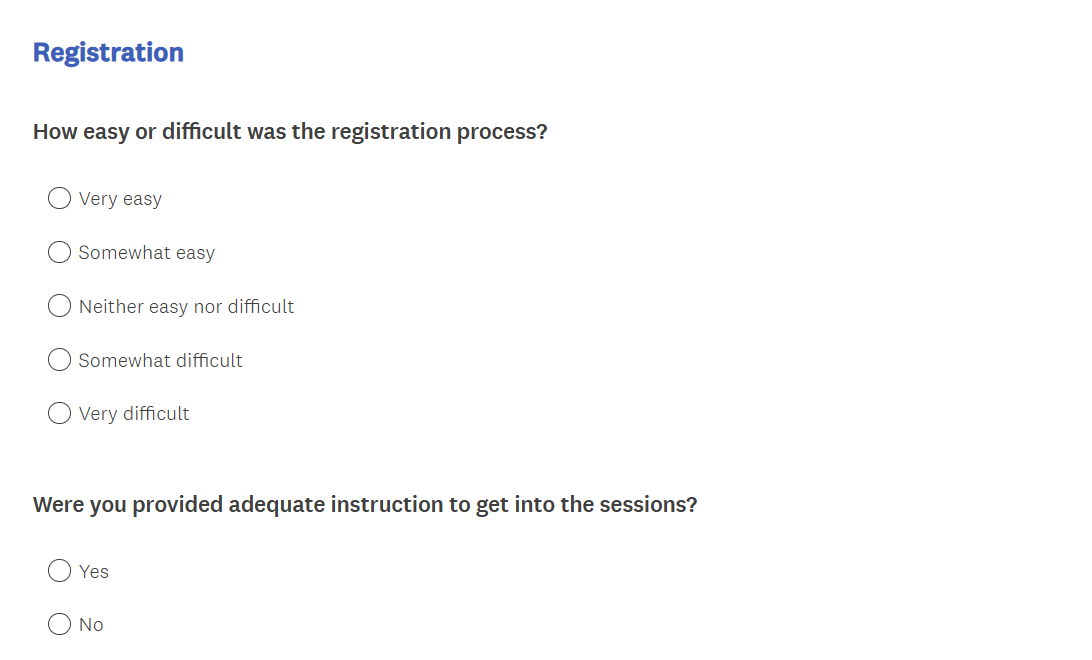Click the "Yes" answer label text

tap(94, 572)
